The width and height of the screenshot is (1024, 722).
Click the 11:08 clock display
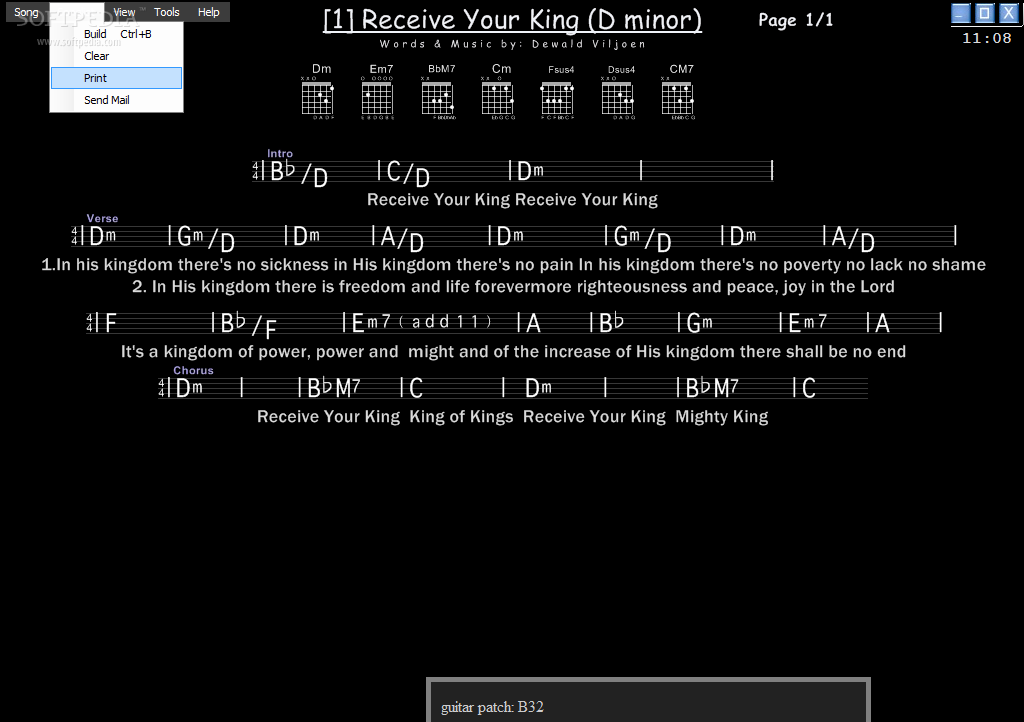click(x=987, y=39)
